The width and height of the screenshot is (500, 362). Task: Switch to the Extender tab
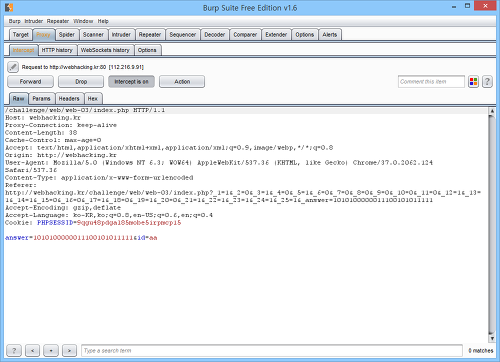pos(276,35)
